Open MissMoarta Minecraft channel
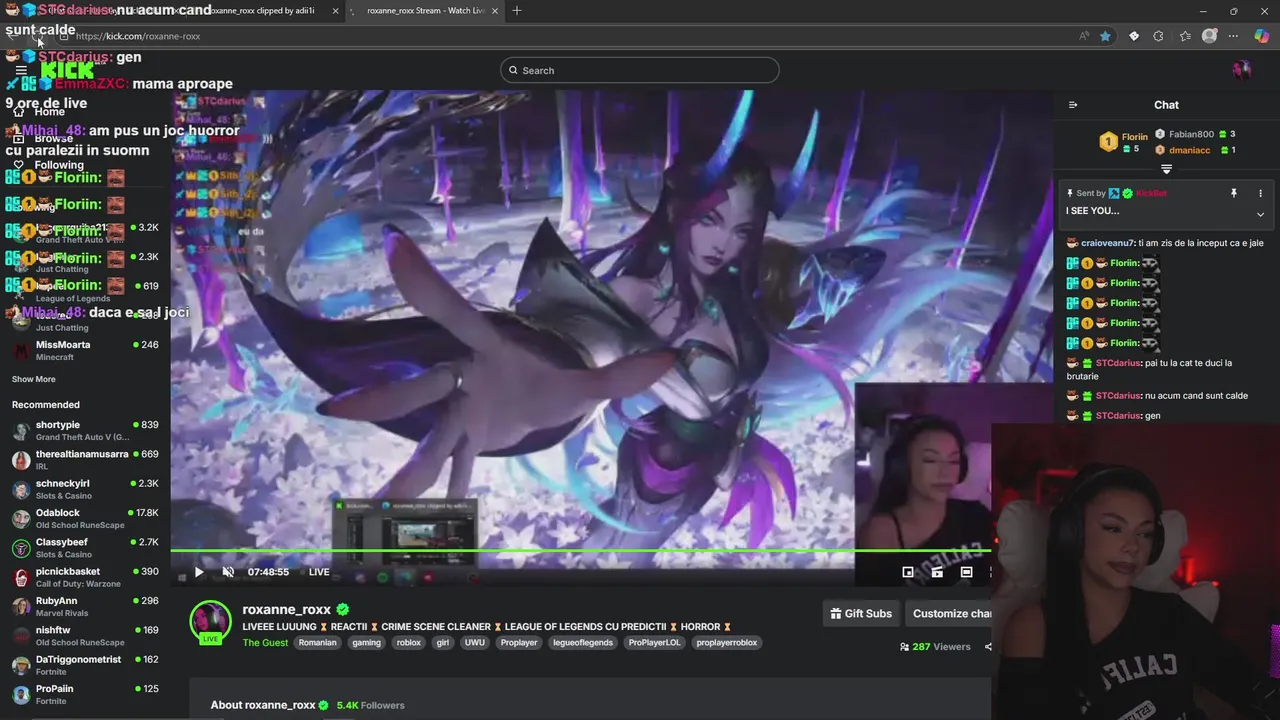1280x720 pixels. (85, 350)
